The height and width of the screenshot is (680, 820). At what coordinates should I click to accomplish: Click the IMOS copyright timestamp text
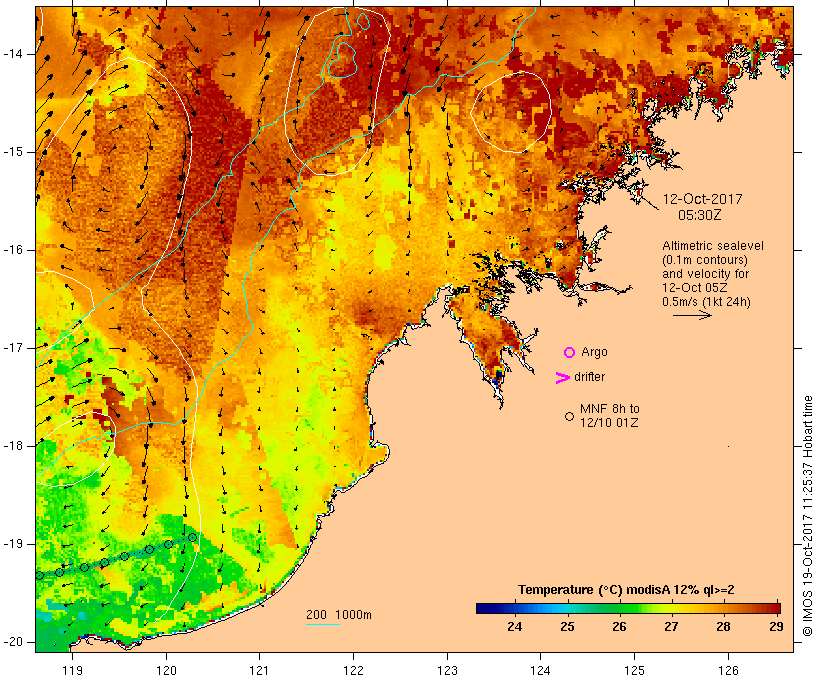click(x=807, y=516)
